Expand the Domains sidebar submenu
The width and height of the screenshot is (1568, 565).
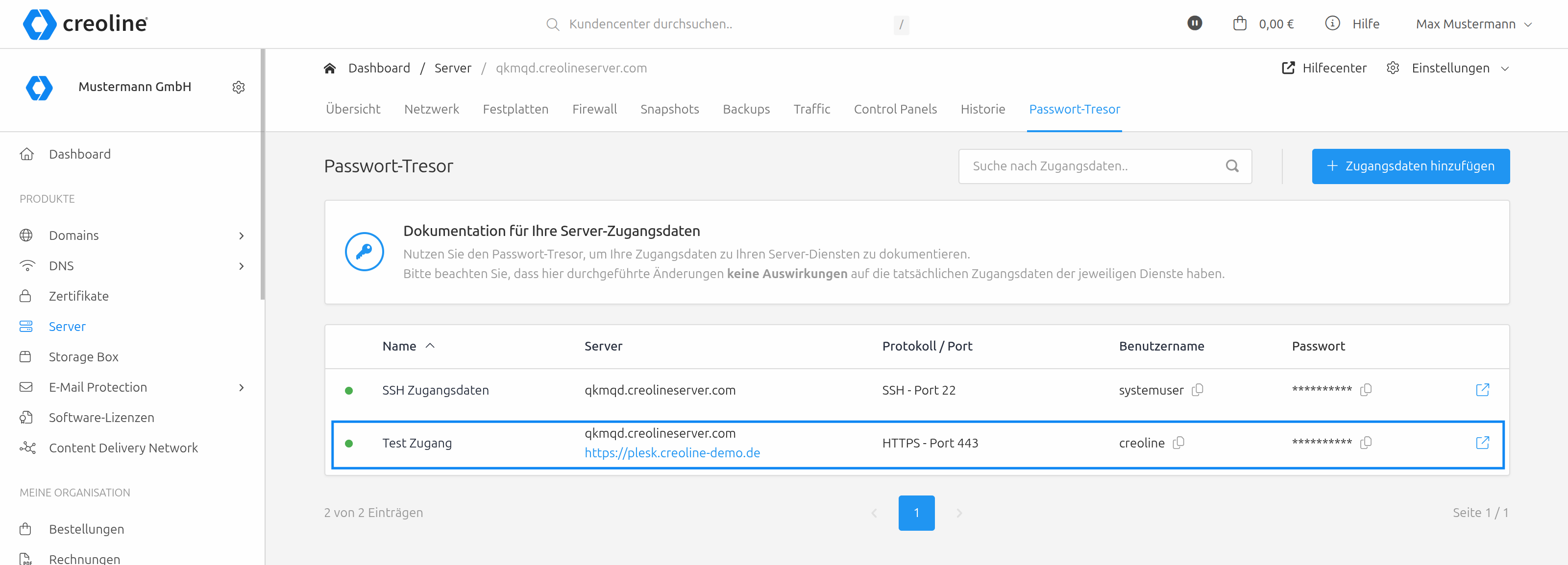tap(242, 235)
